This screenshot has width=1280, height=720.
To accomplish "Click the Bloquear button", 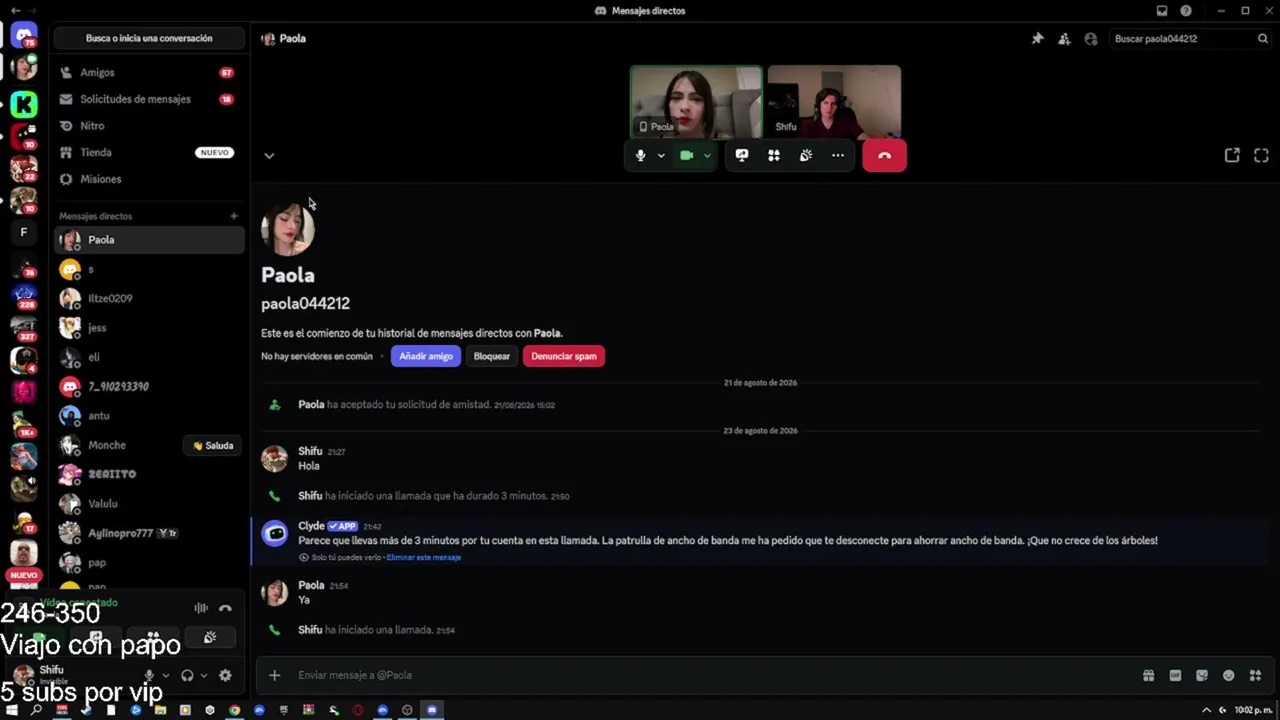I will [x=492, y=356].
